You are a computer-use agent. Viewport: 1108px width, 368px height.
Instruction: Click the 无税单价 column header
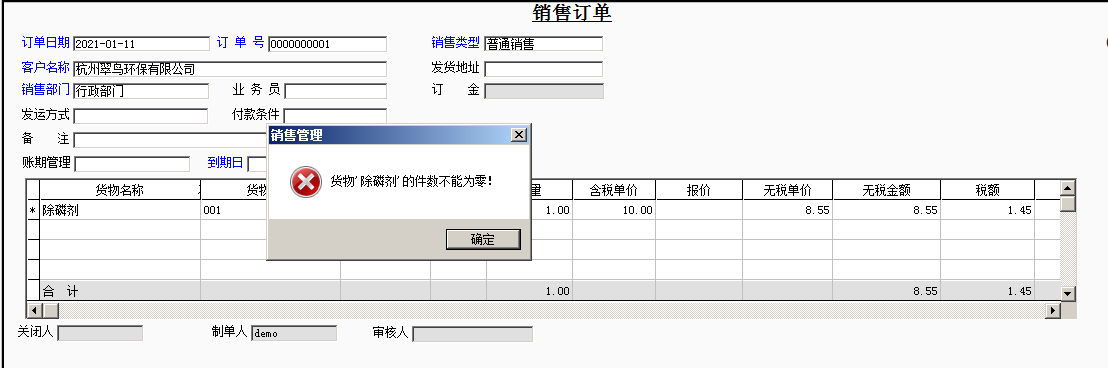[787, 190]
